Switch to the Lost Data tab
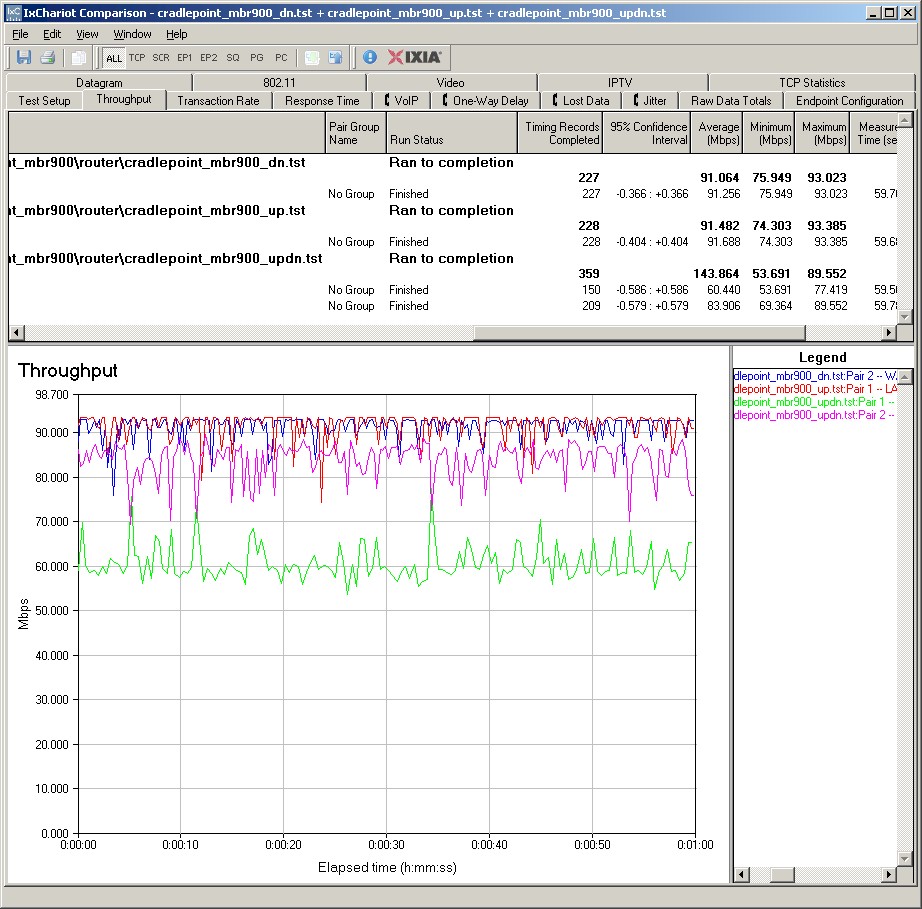922x909 pixels. 580,101
